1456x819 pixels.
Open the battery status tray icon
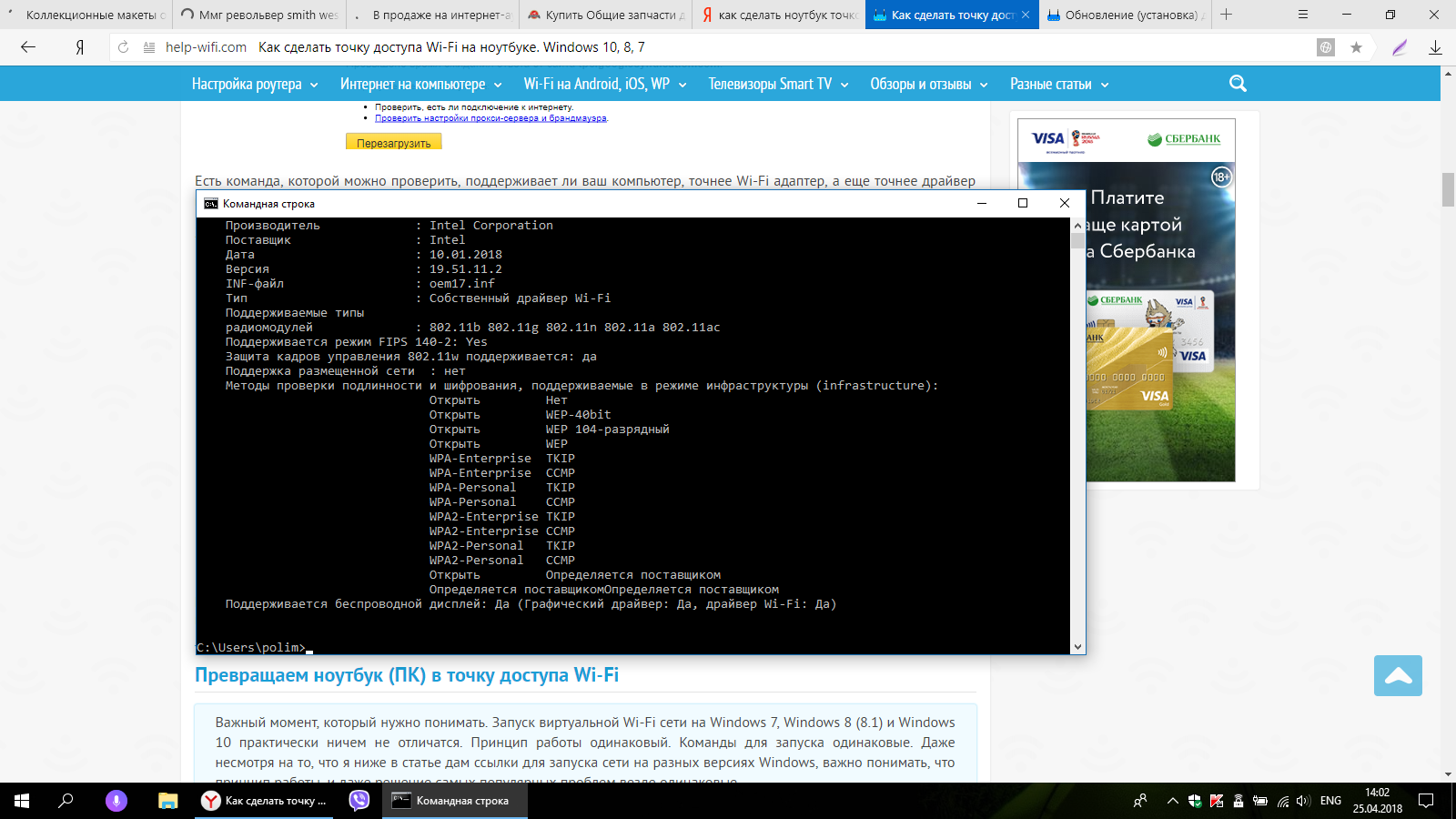pos(1260,801)
